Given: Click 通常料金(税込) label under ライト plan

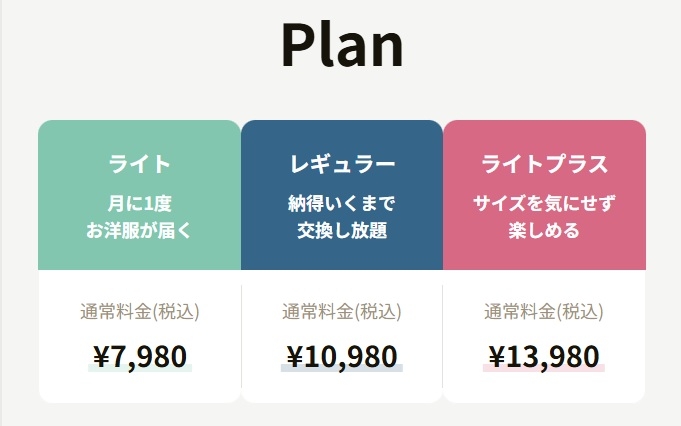Looking at the screenshot, I should point(140,312).
